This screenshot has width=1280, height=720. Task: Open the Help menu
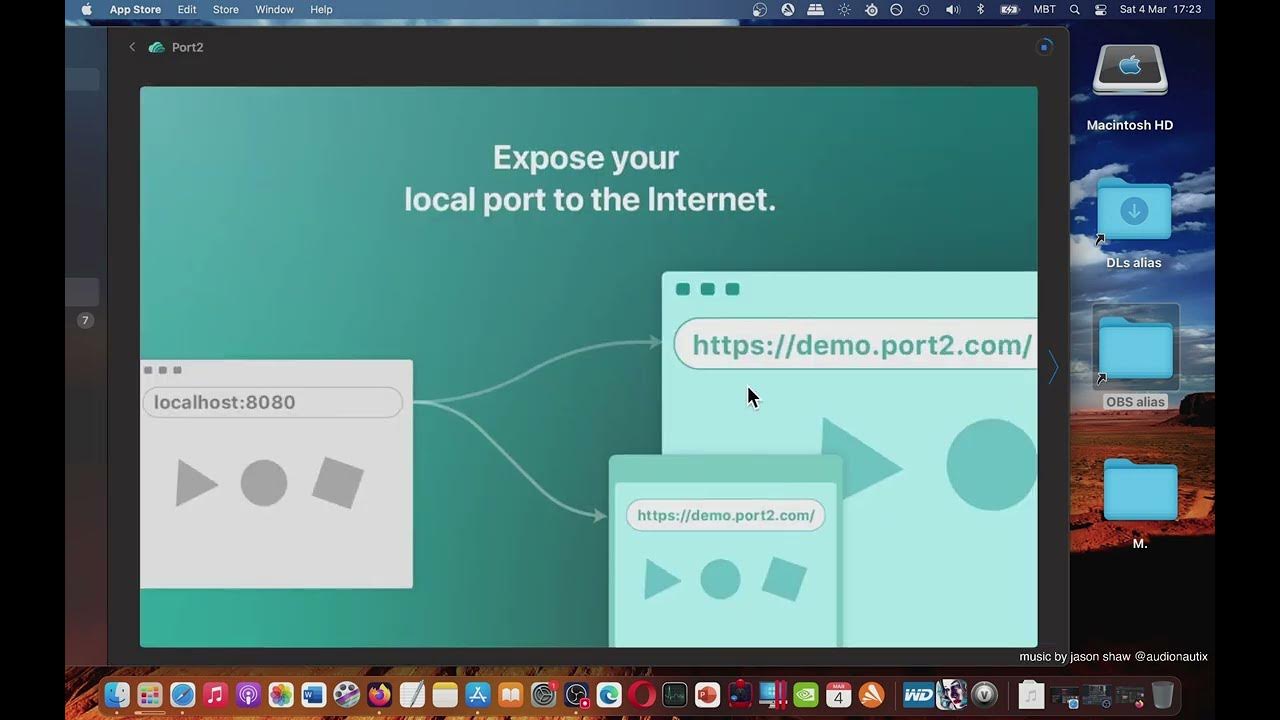(321, 9)
